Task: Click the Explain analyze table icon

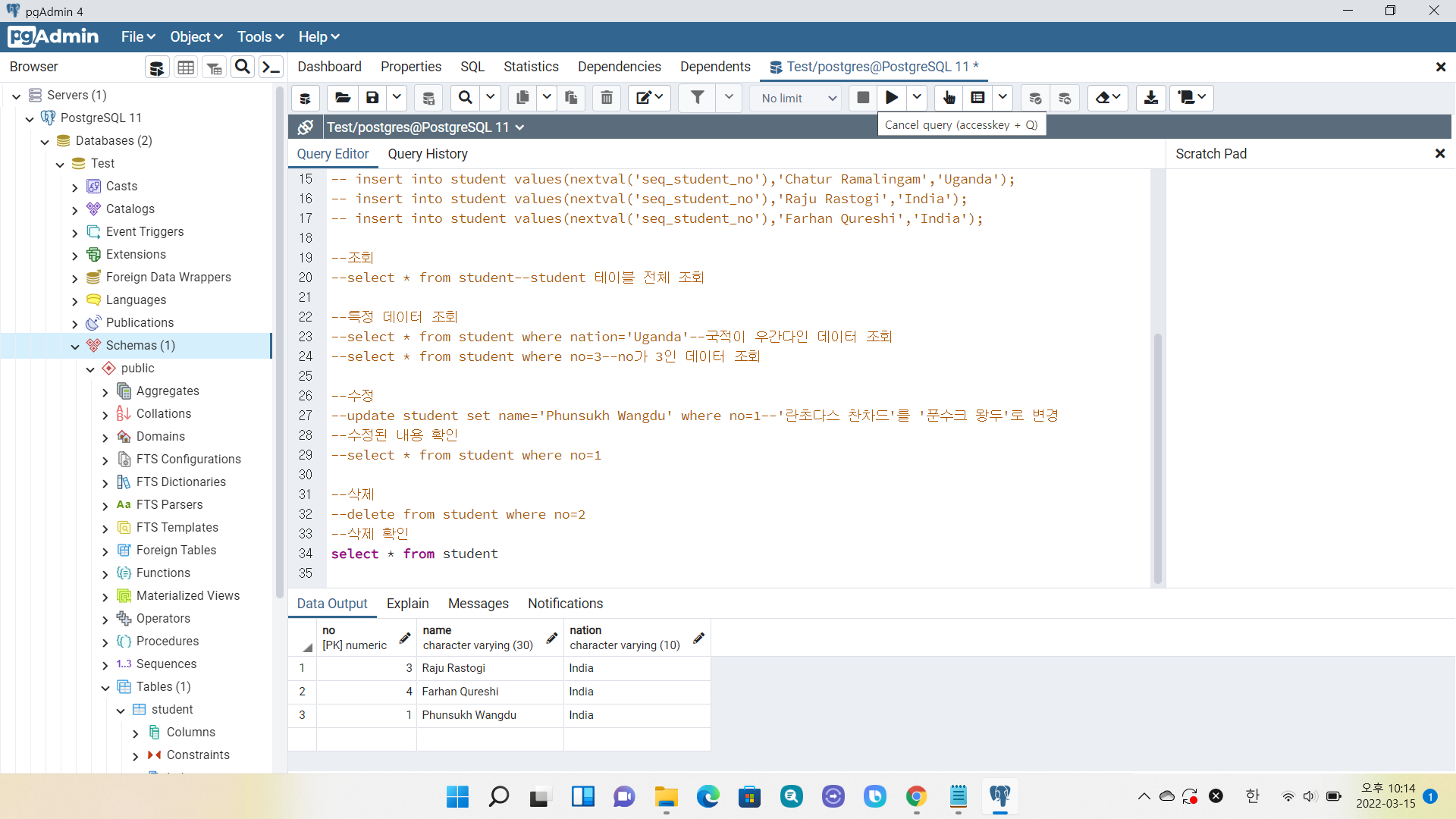Action: coord(977,98)
